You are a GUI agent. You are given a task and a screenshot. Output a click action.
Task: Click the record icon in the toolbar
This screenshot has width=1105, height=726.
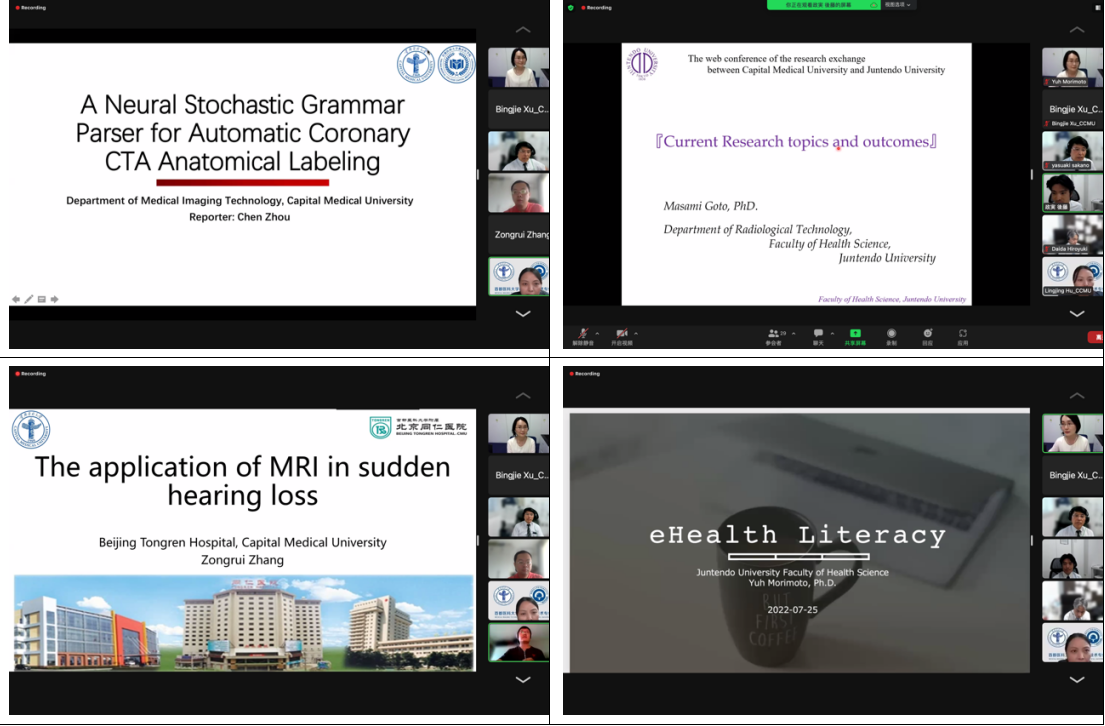pyautogui.click(x=891, y=333)
